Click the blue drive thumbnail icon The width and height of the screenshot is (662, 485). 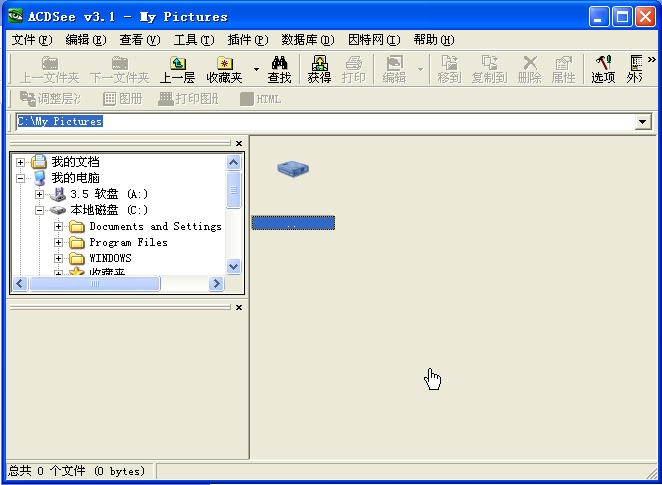293,169
